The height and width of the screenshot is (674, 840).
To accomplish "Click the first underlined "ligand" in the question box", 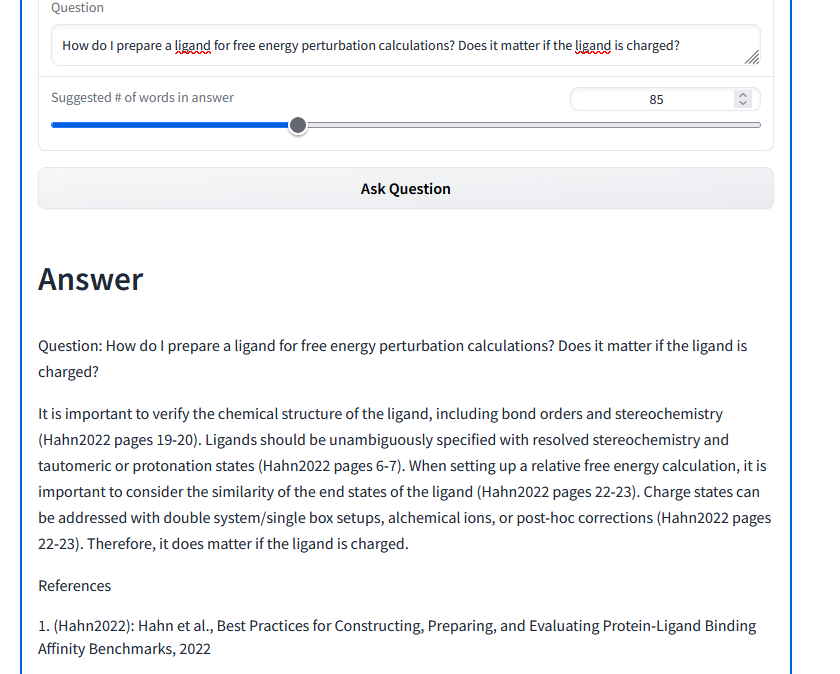I will pyautogui.click(x=192, y=46).
